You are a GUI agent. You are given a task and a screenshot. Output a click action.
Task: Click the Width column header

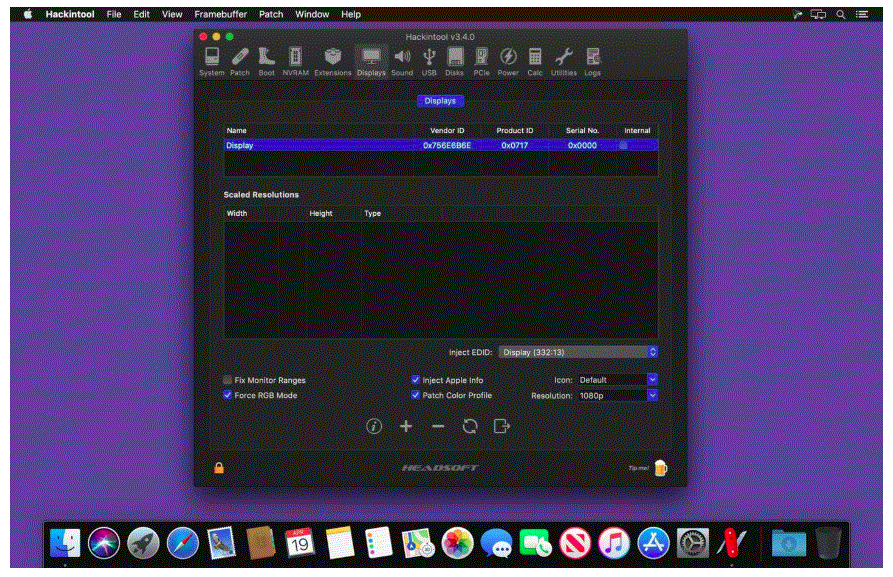click(237, 213)
